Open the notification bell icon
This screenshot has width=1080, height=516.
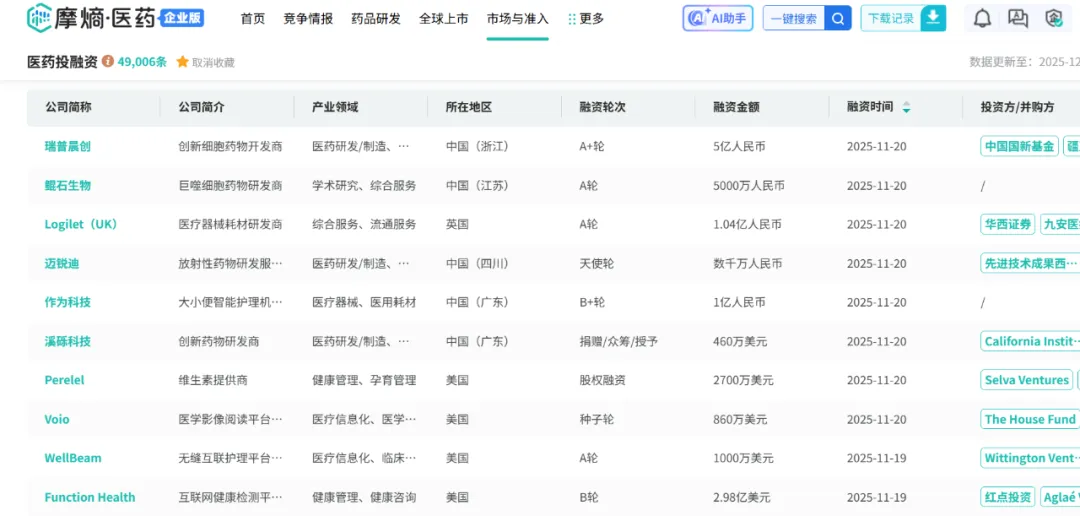982,18
